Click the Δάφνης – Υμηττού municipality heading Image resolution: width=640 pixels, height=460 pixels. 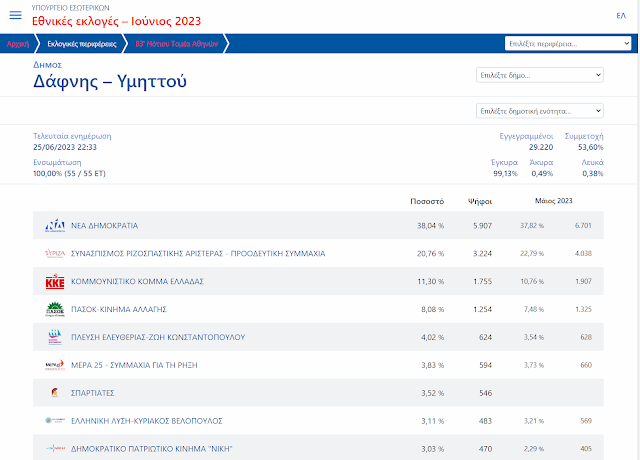point(110,81)
